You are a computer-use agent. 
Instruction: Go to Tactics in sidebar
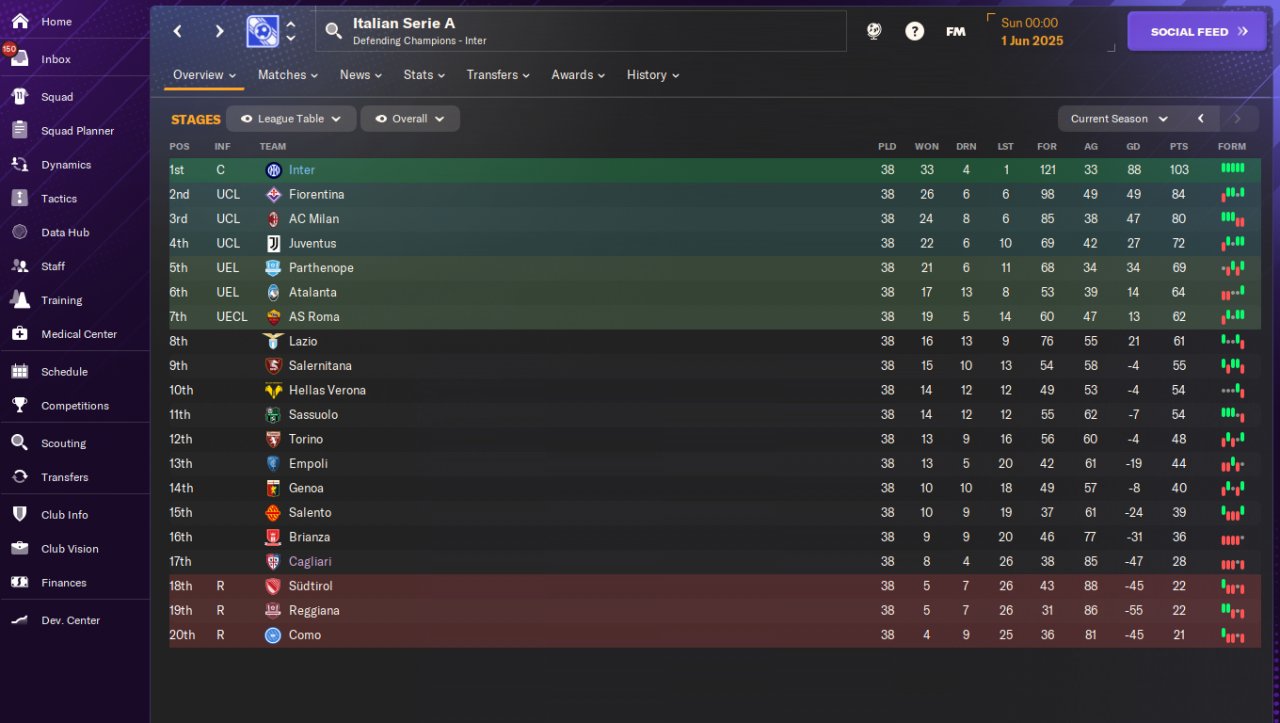tap(58, 199)
